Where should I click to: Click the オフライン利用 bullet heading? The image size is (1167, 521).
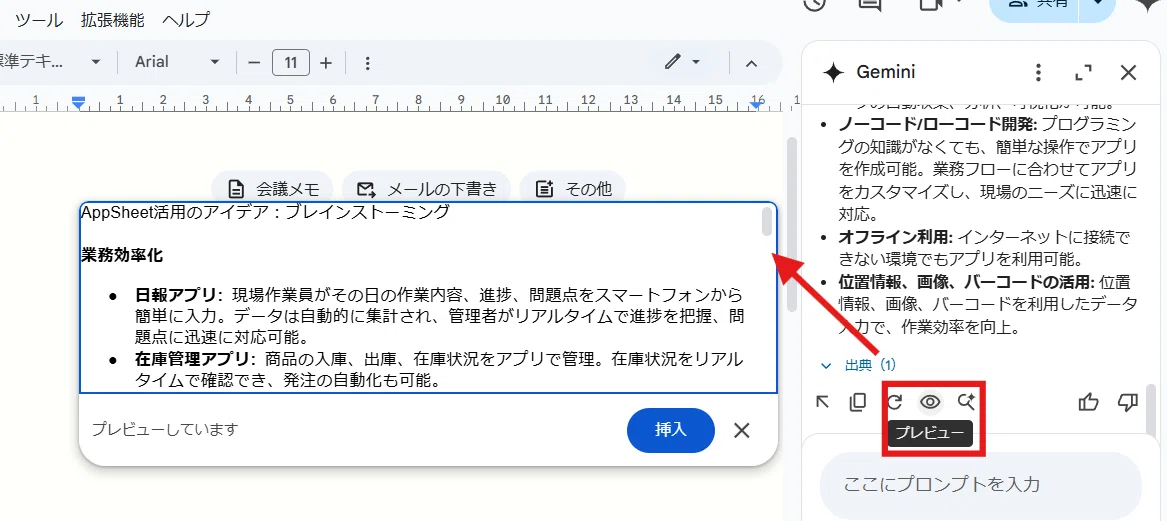pos(895,238)
